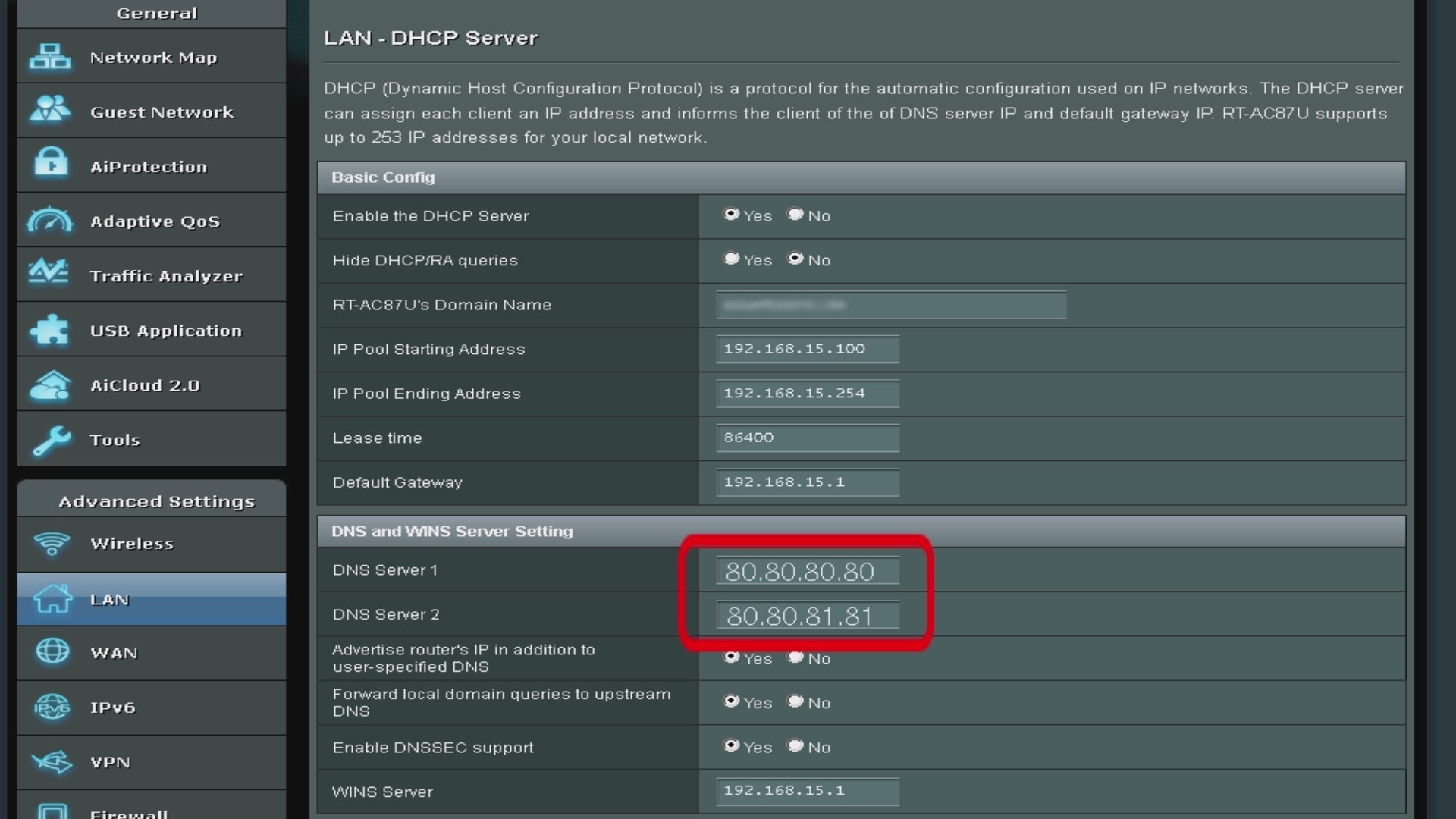Go to Network Map page
1456x819 pixels.
coord(152,56)
